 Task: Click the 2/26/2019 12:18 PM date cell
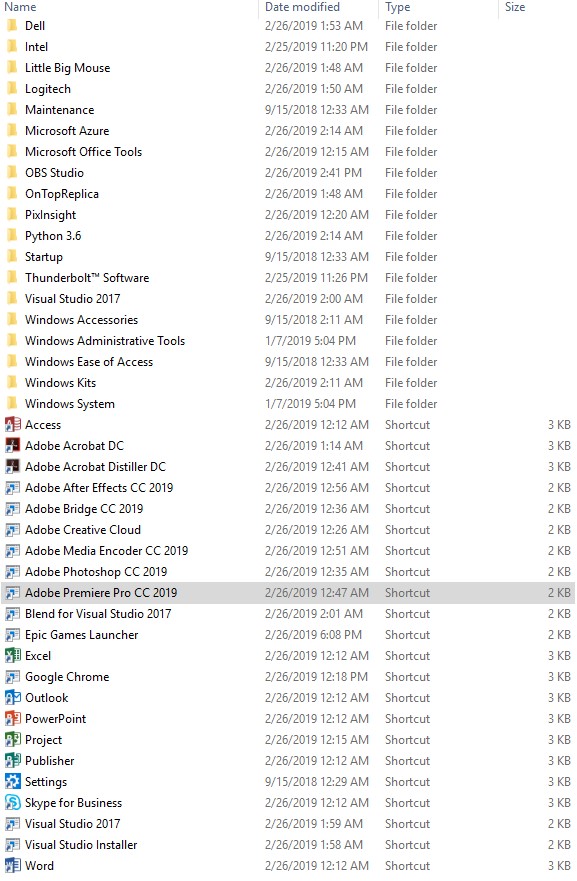coord(316,677)
